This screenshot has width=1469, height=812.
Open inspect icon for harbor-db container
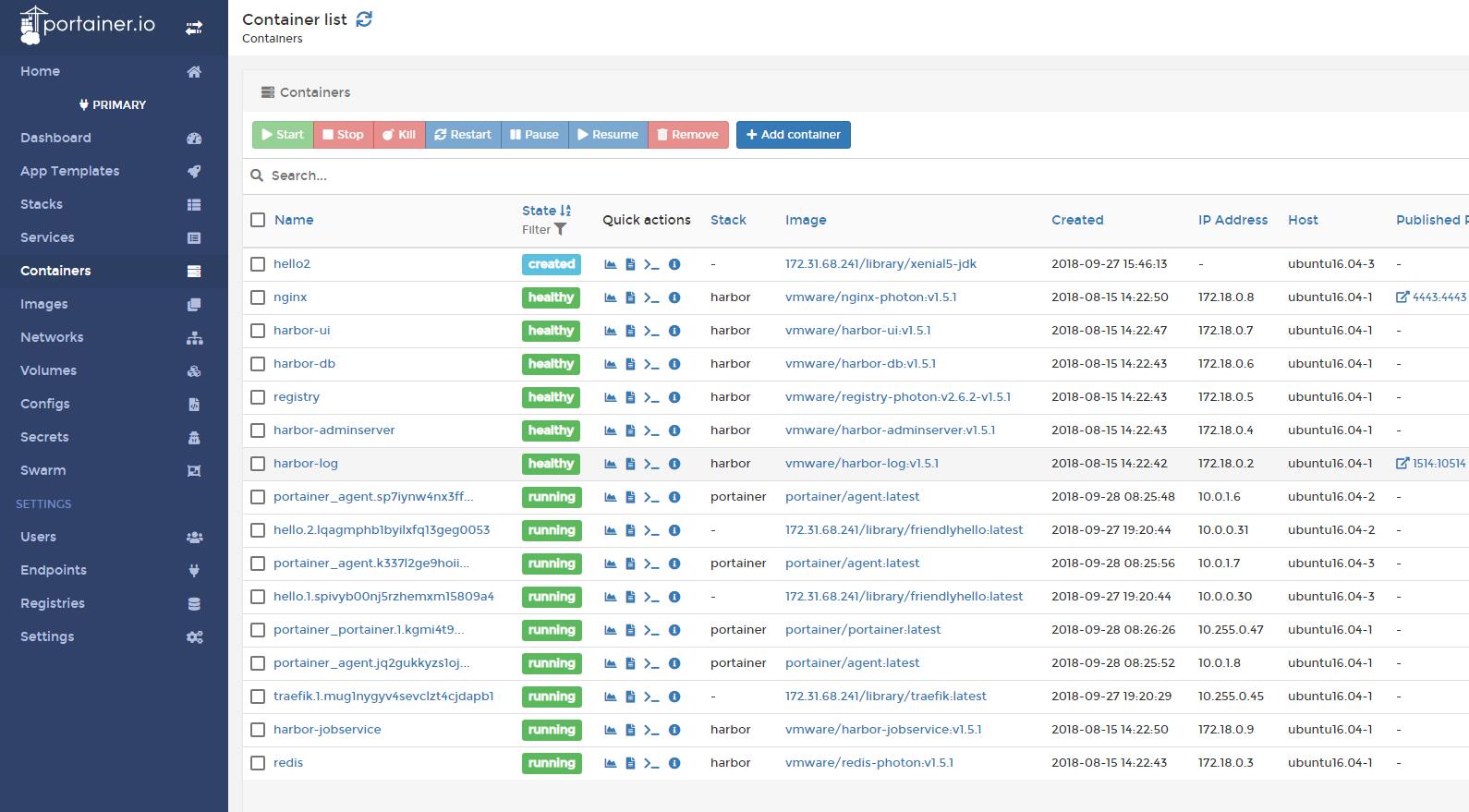click(x=674, y=364)
